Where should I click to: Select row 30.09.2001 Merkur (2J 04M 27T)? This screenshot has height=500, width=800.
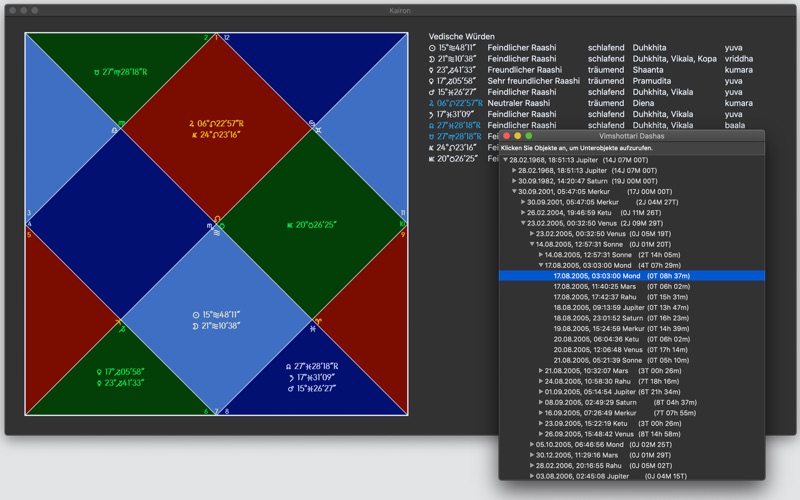point(632,202)
